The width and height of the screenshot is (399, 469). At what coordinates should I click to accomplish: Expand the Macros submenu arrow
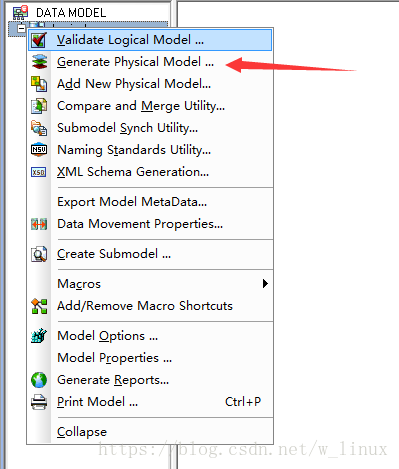[x=265, y=284]
